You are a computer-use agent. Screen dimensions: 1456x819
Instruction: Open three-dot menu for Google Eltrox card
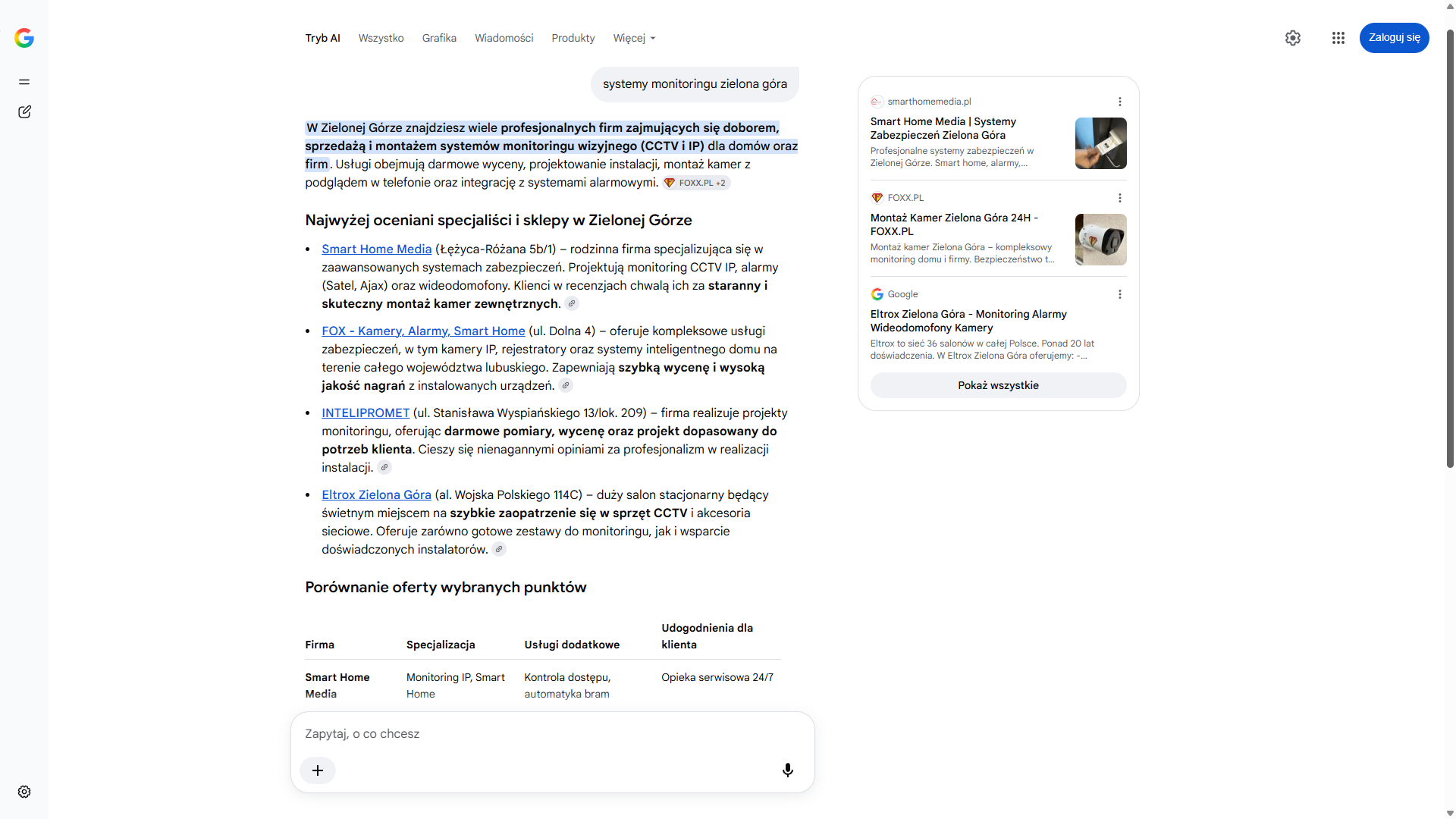pyautogui.click(x=1120, y=294)
